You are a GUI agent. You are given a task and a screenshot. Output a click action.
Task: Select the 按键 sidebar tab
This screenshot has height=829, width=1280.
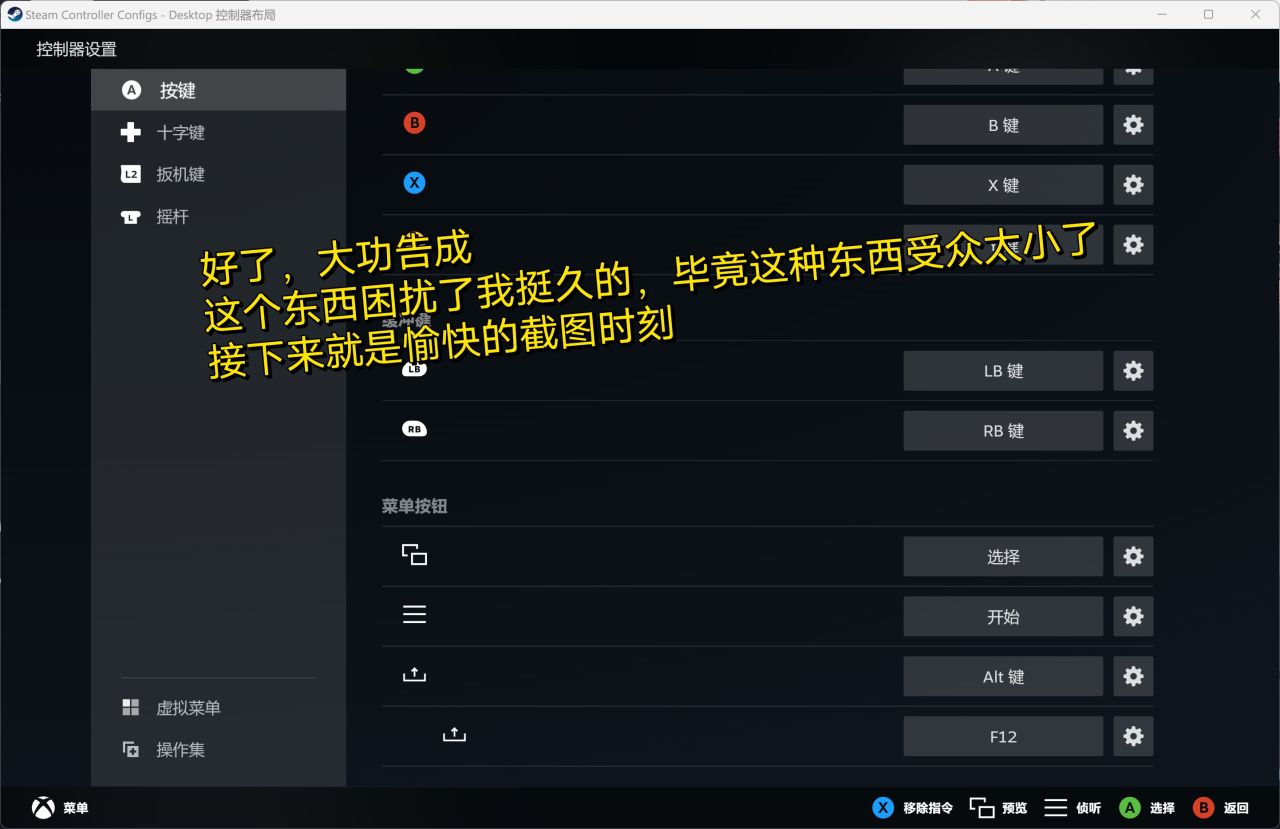coord(178,90)
